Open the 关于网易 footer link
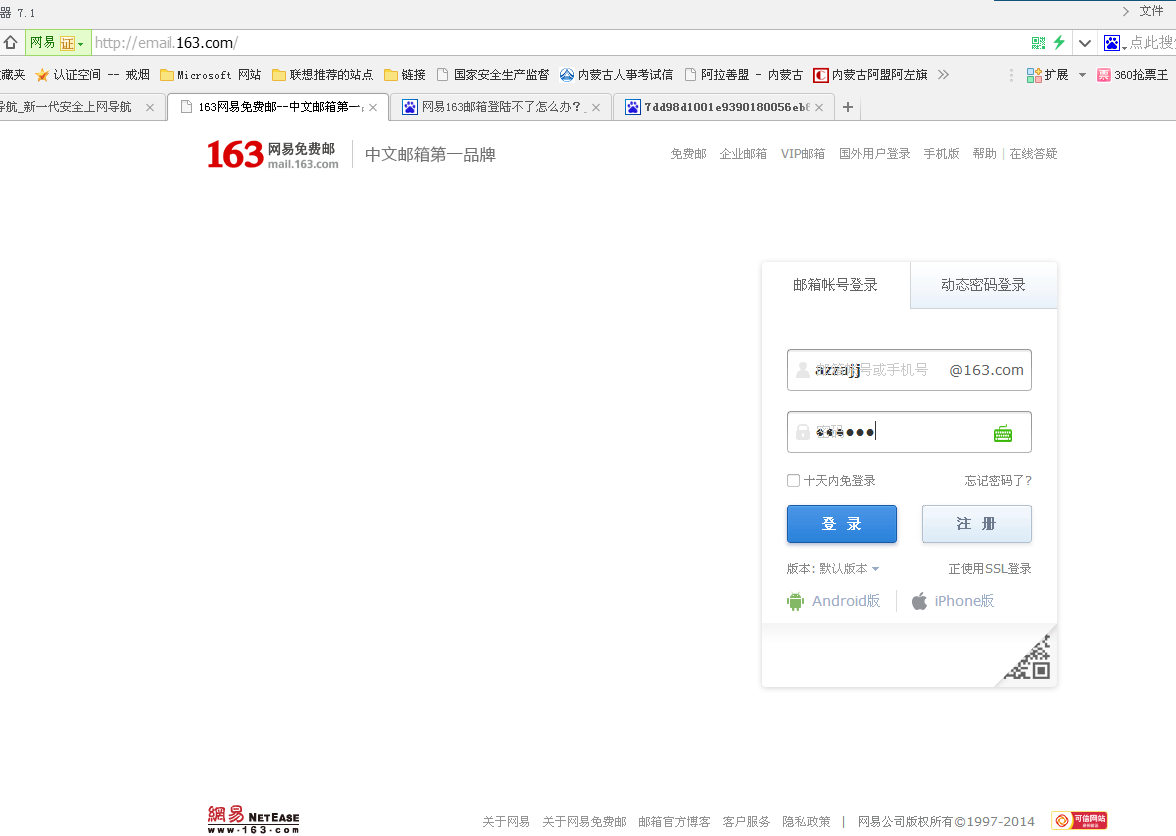This screenshot has width=1176, height=836. 506,822
